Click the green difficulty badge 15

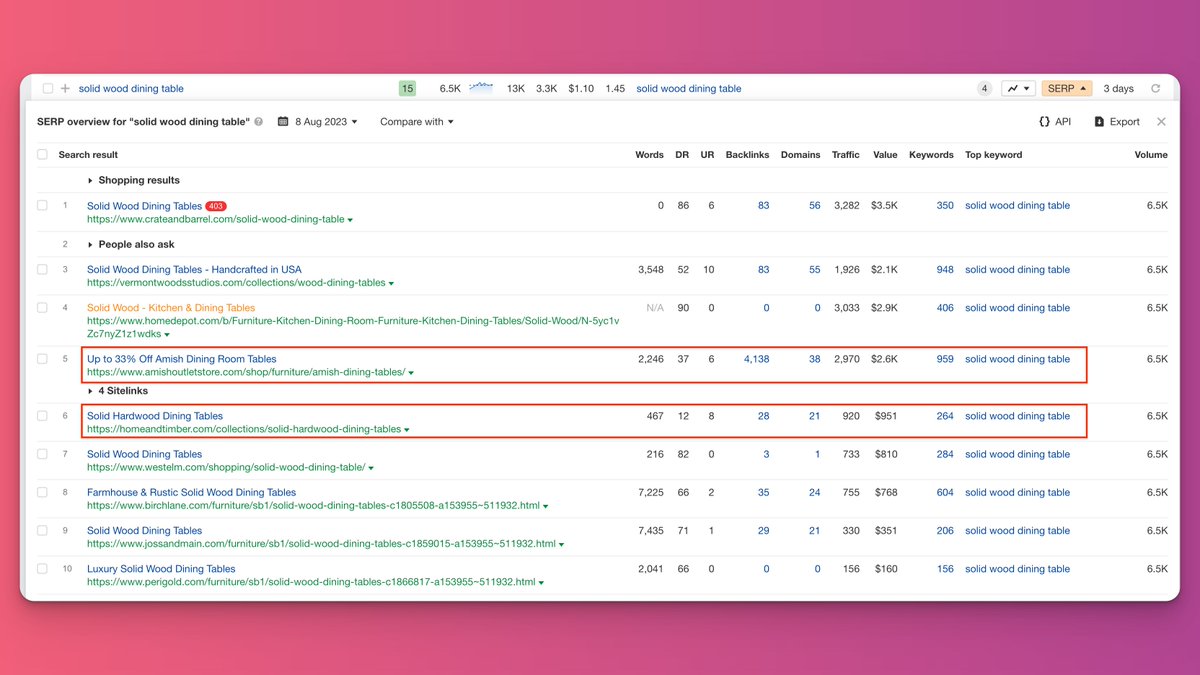[407, 88]
